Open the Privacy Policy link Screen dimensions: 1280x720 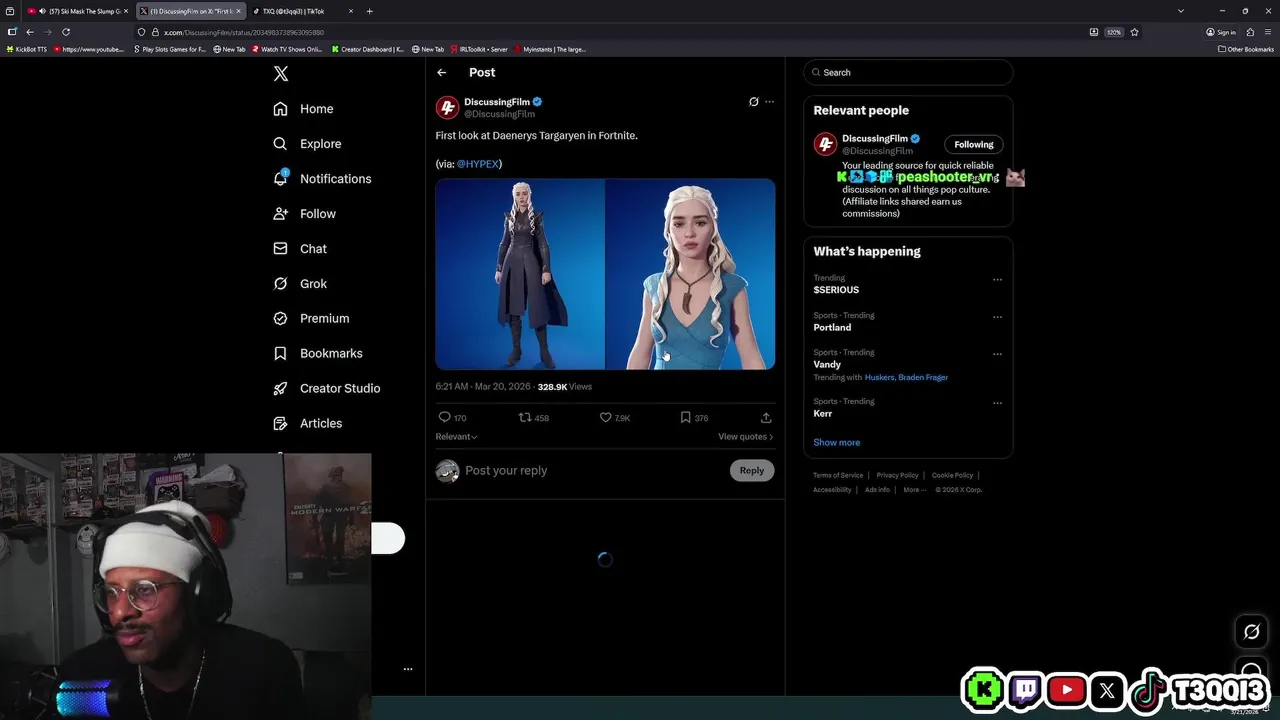coord(897,476)
